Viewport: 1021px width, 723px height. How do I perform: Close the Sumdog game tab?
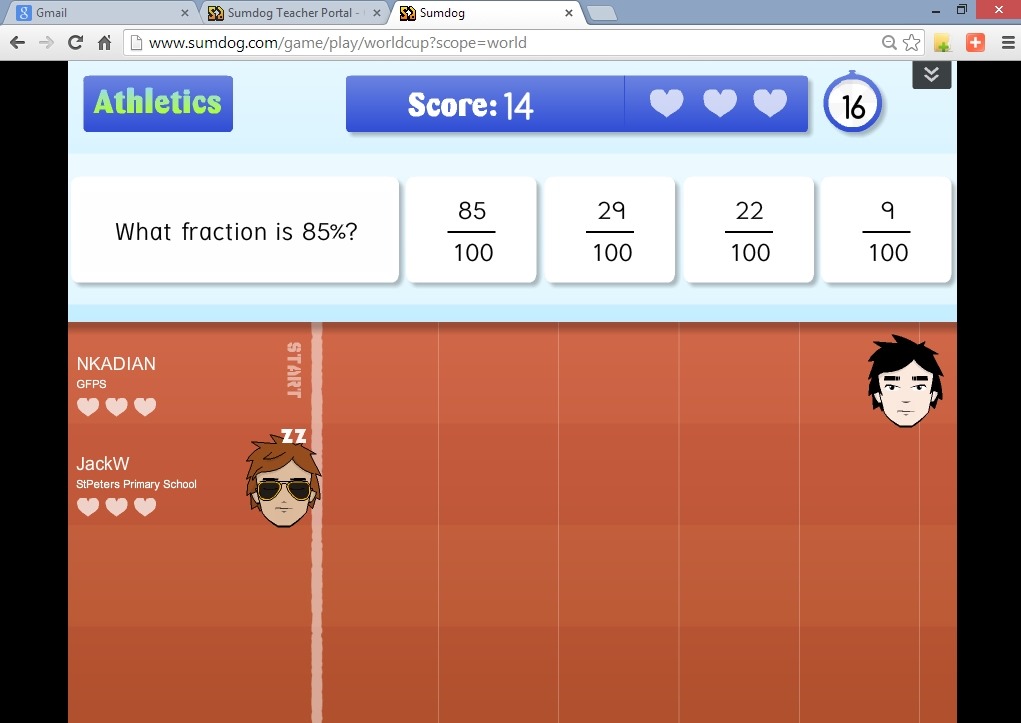(x=568, y=13)
